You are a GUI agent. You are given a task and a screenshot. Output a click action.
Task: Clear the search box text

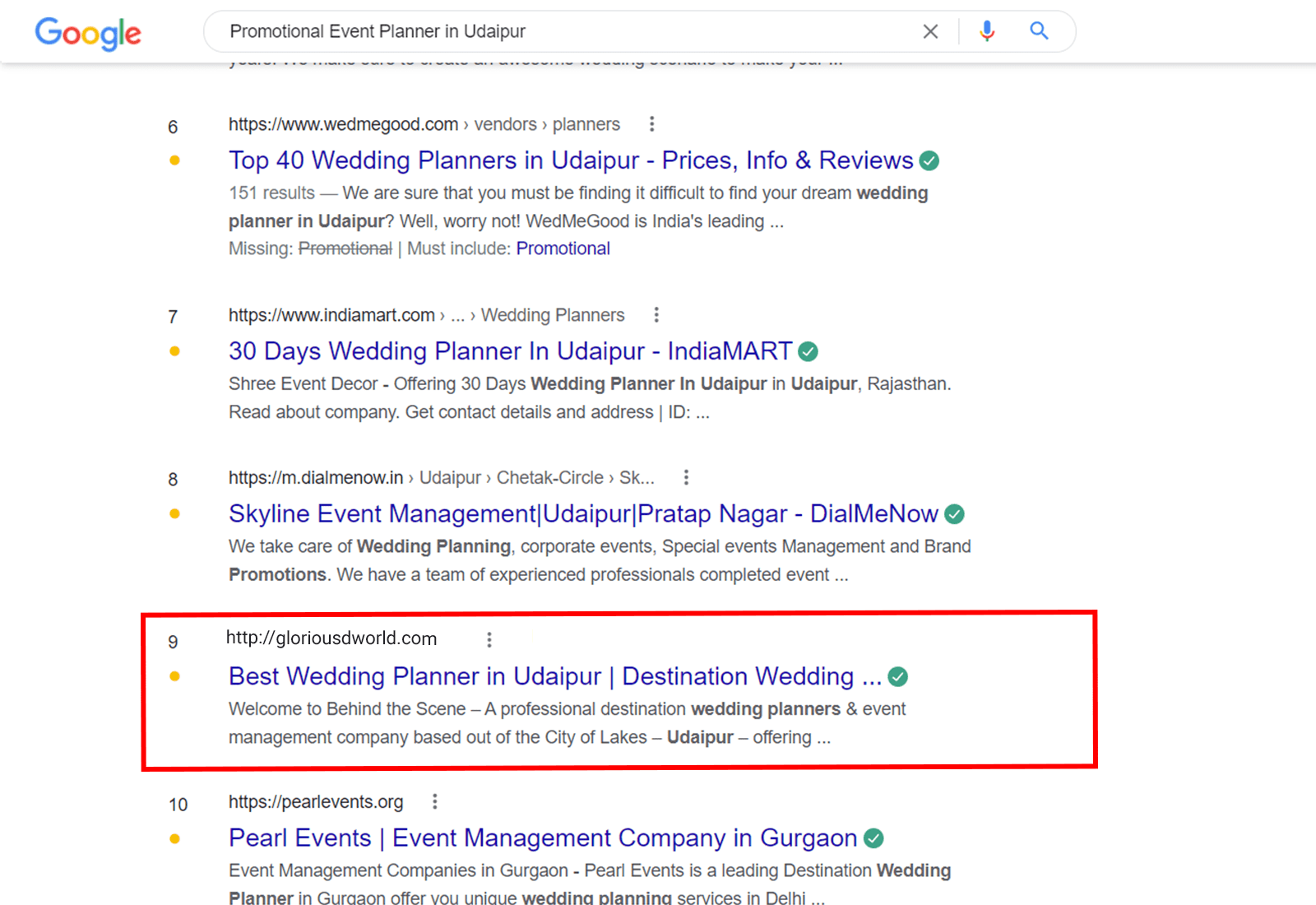click(930, 31)
